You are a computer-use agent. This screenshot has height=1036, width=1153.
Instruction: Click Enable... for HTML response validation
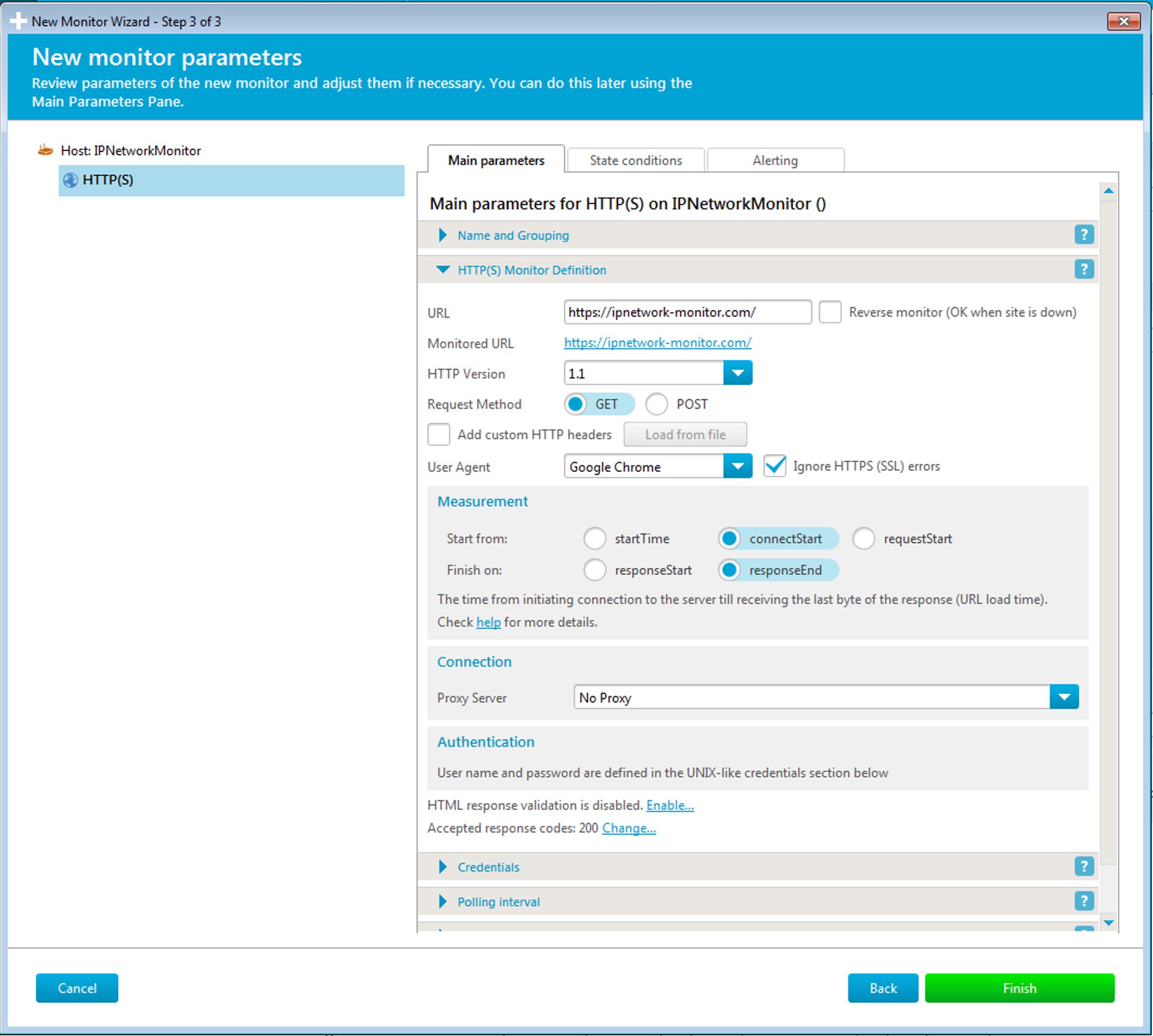click(x=670, y=806)
